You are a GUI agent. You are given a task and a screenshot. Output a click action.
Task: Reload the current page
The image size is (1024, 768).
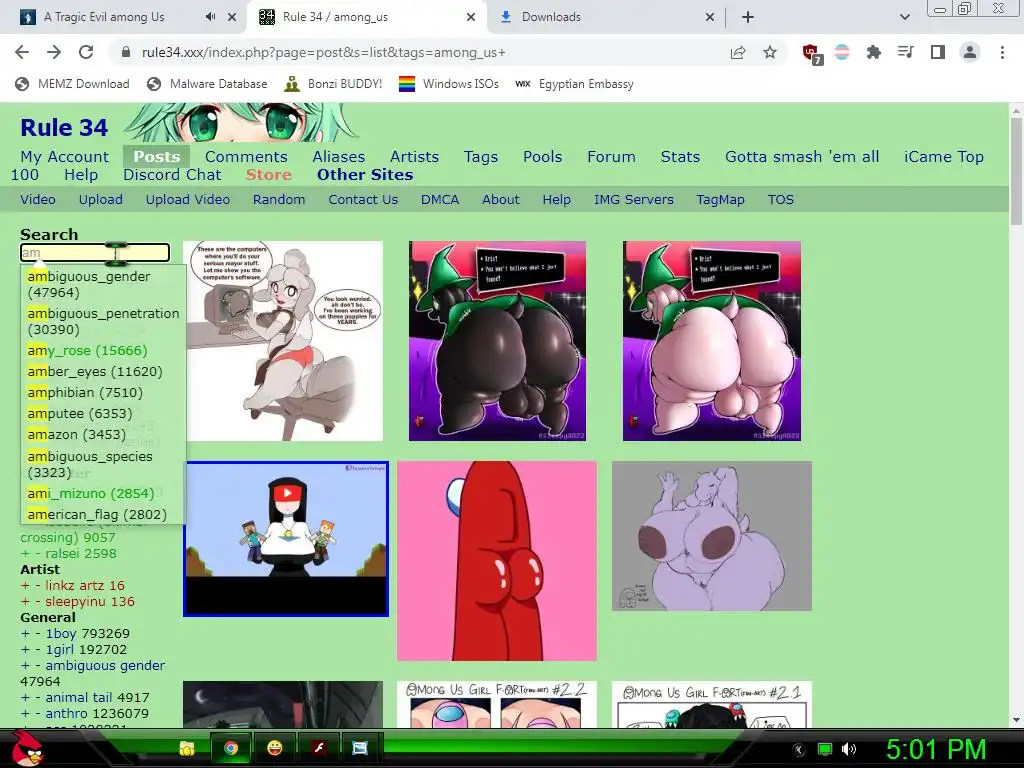(86, 52)
